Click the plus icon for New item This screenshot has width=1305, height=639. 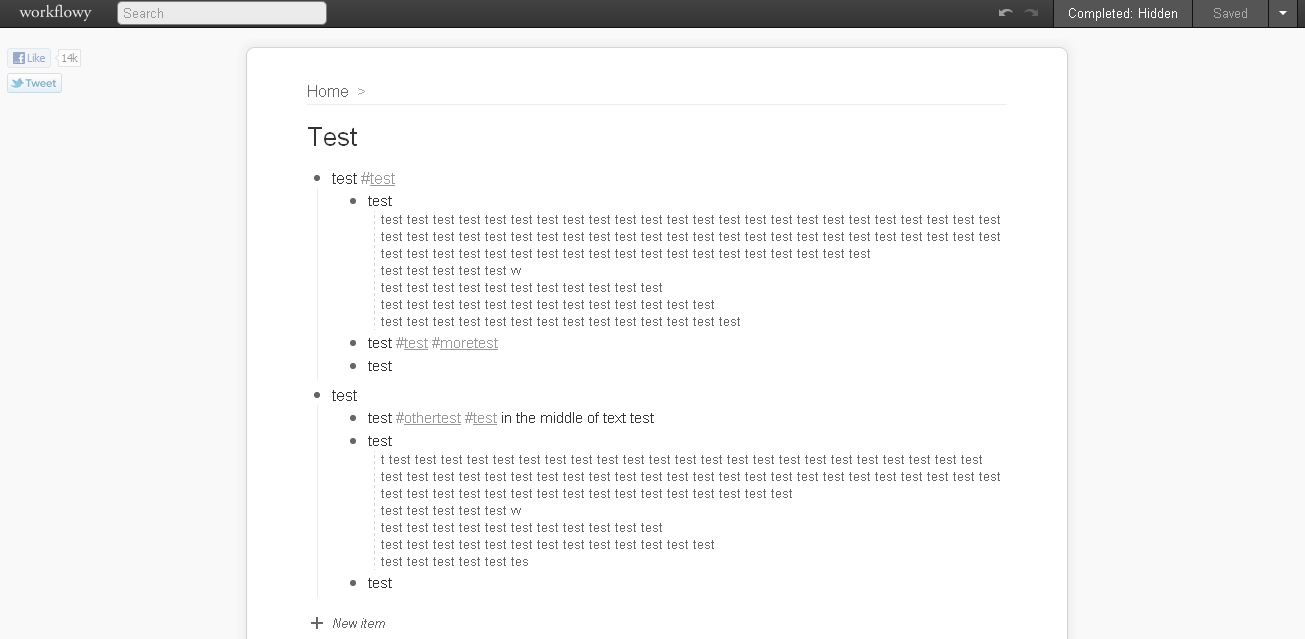317,623
